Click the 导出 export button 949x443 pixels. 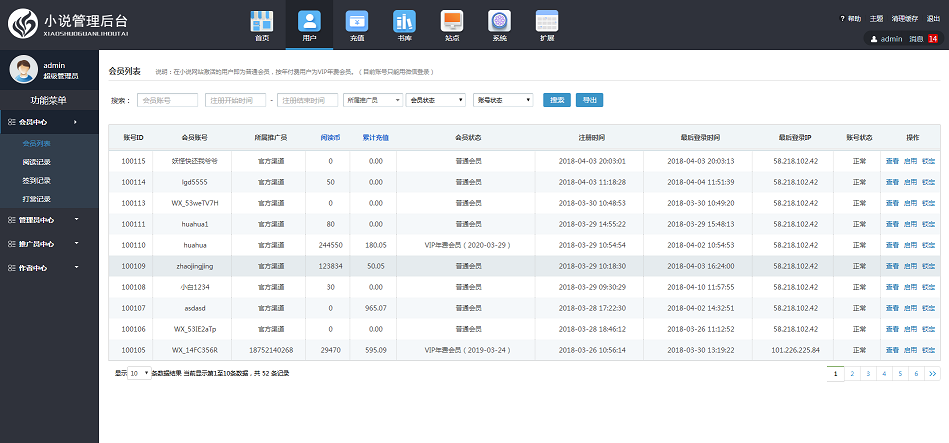point(590,100)
